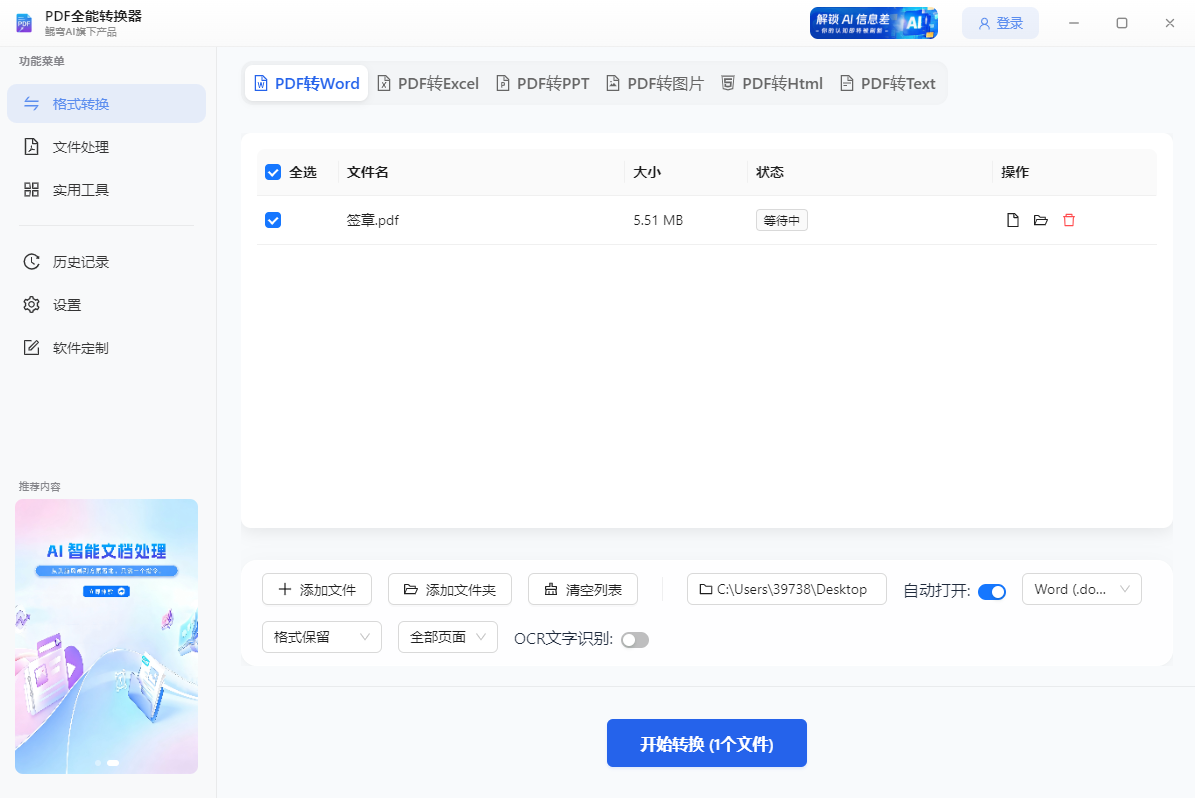1195x798 pixels.
Task: Open 设置 in the sidebar
Action: coord(106,304)
